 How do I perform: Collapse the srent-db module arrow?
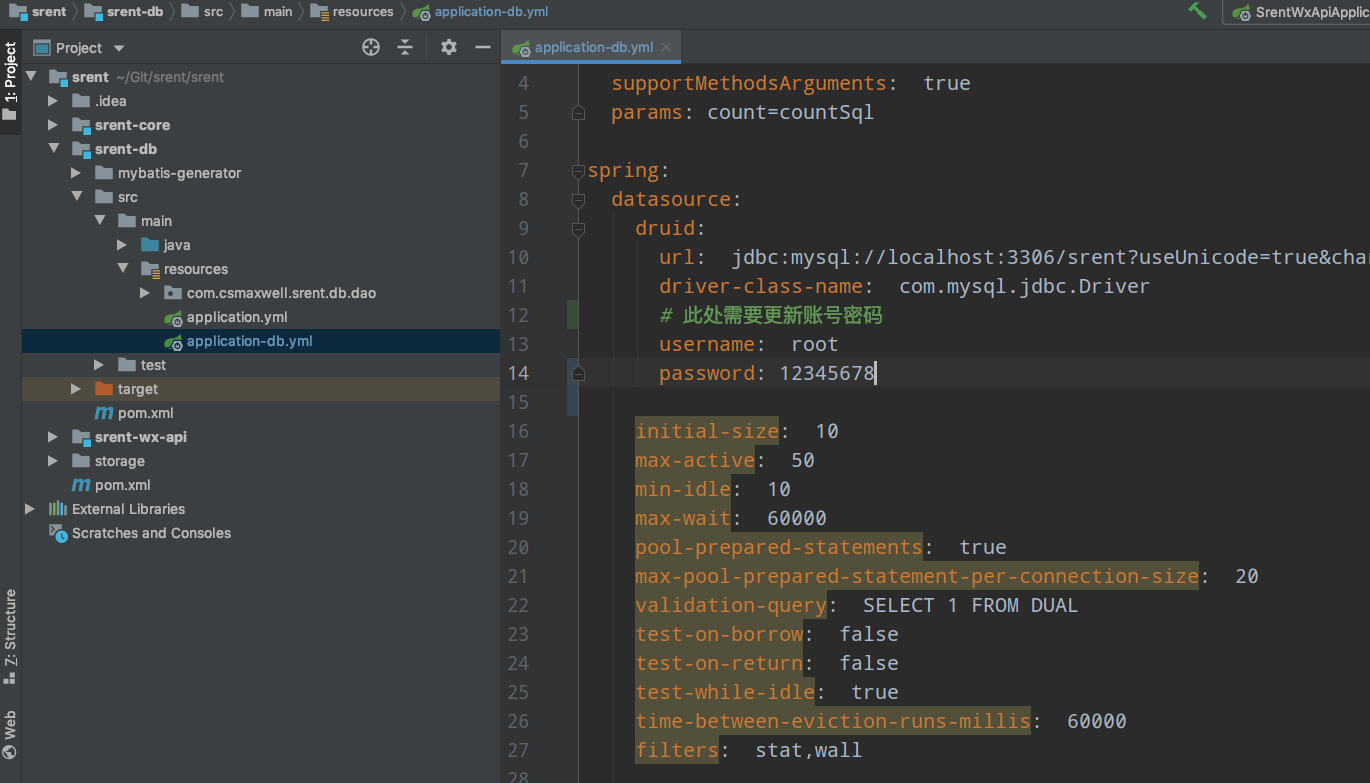(53, 149)
